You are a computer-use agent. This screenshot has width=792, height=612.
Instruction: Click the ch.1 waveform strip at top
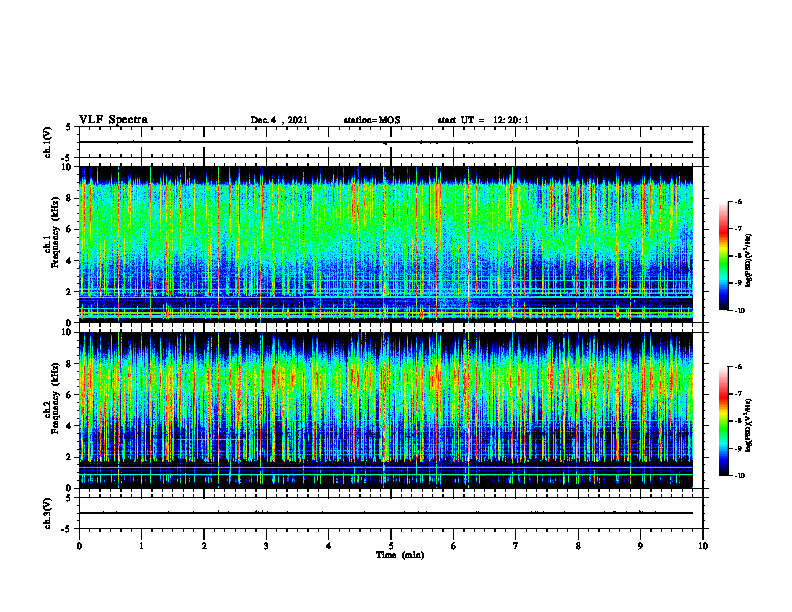tap(391, 142)
